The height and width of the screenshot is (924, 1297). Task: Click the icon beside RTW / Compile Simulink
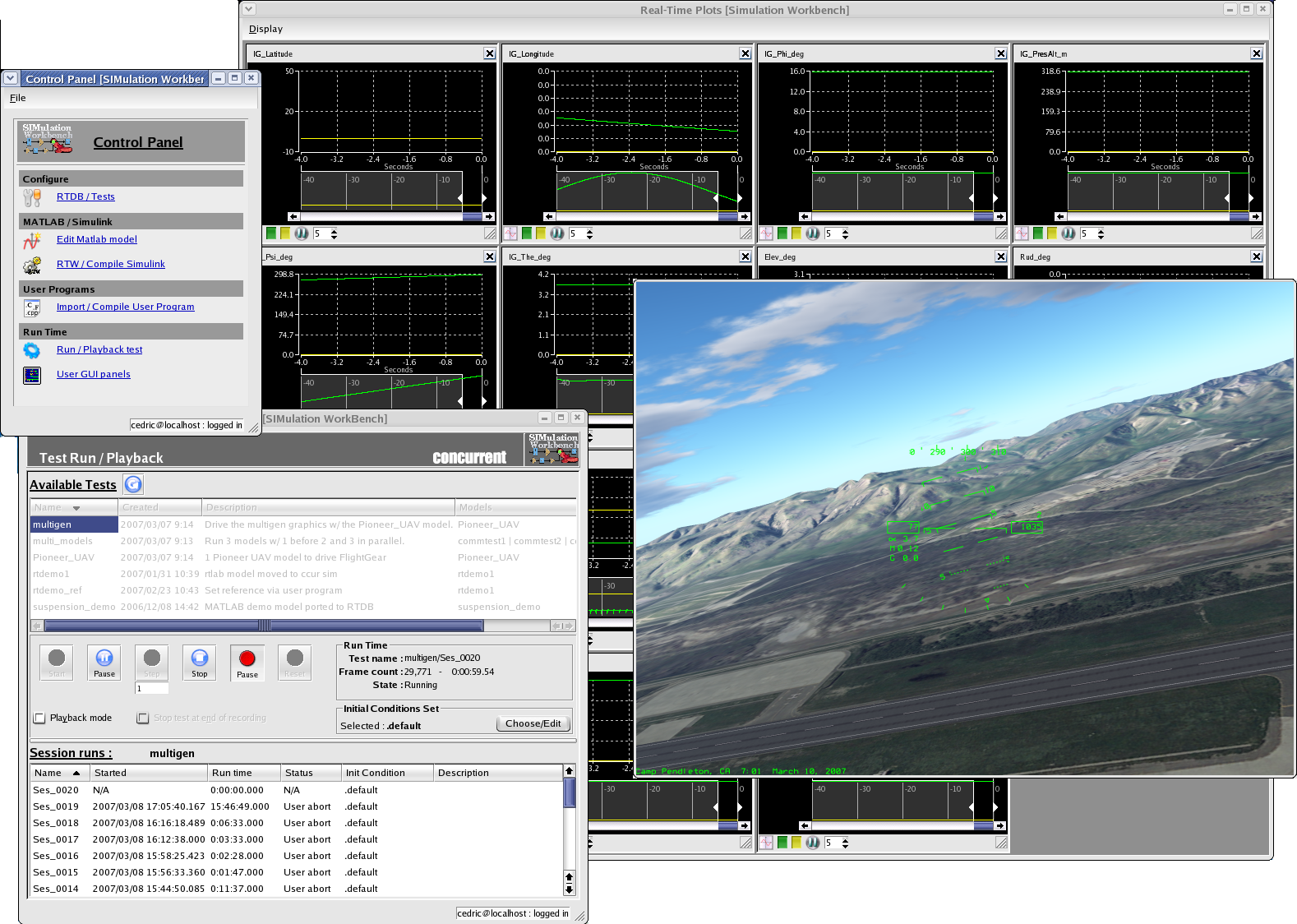pyautogui.click(x=32, y=265)
